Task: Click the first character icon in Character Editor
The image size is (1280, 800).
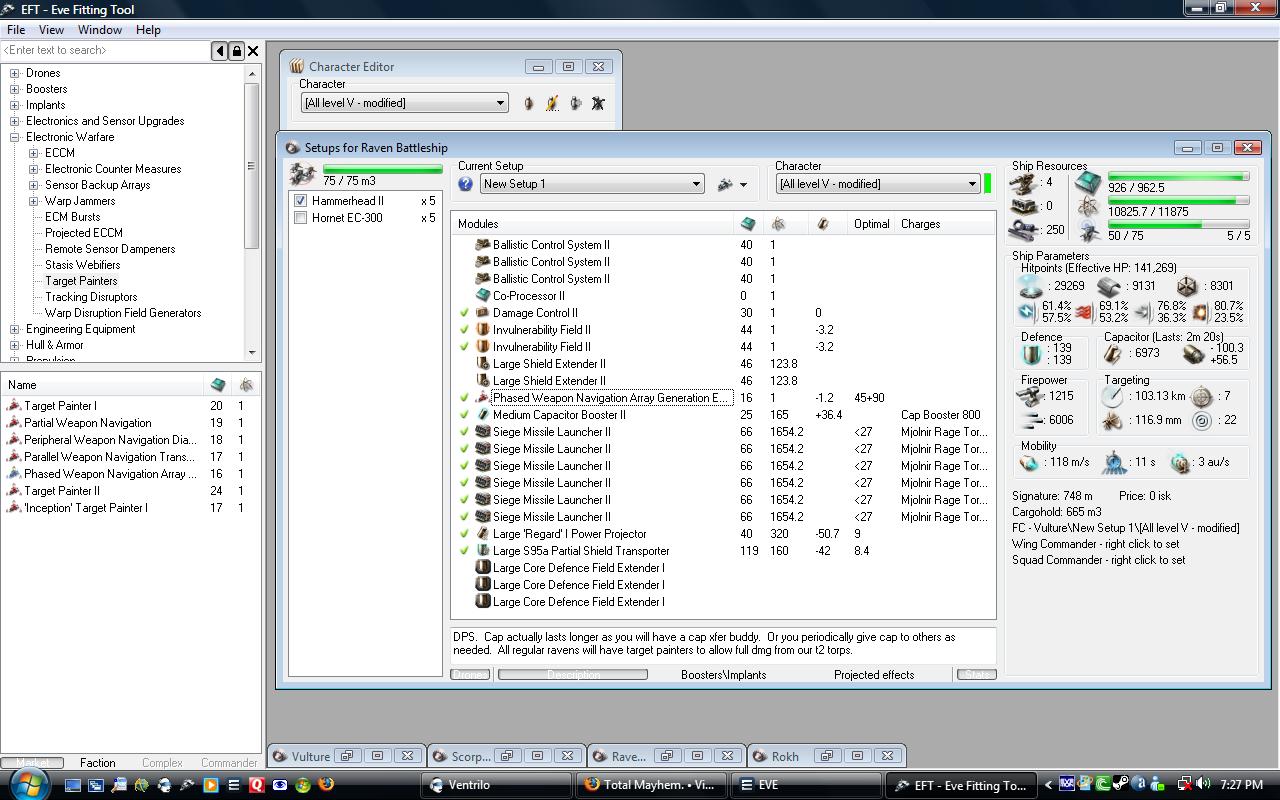Action: tap(529, 103)
